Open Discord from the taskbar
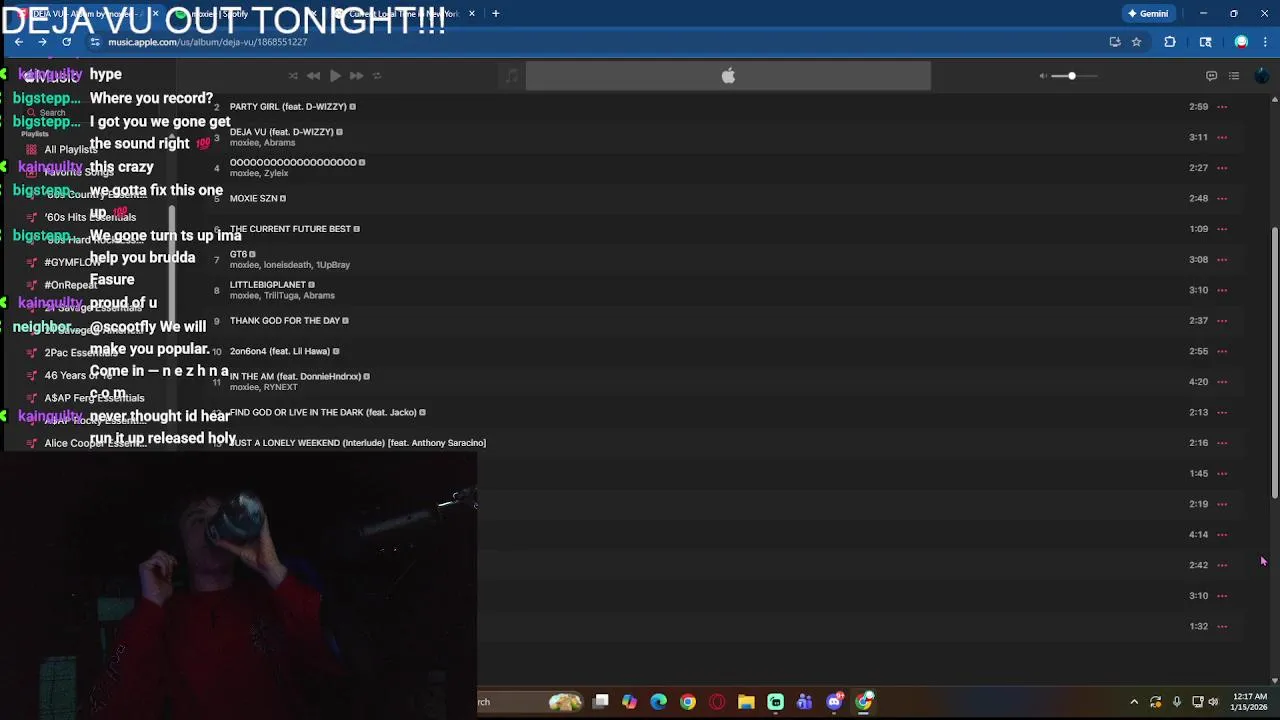 [834, 702]
